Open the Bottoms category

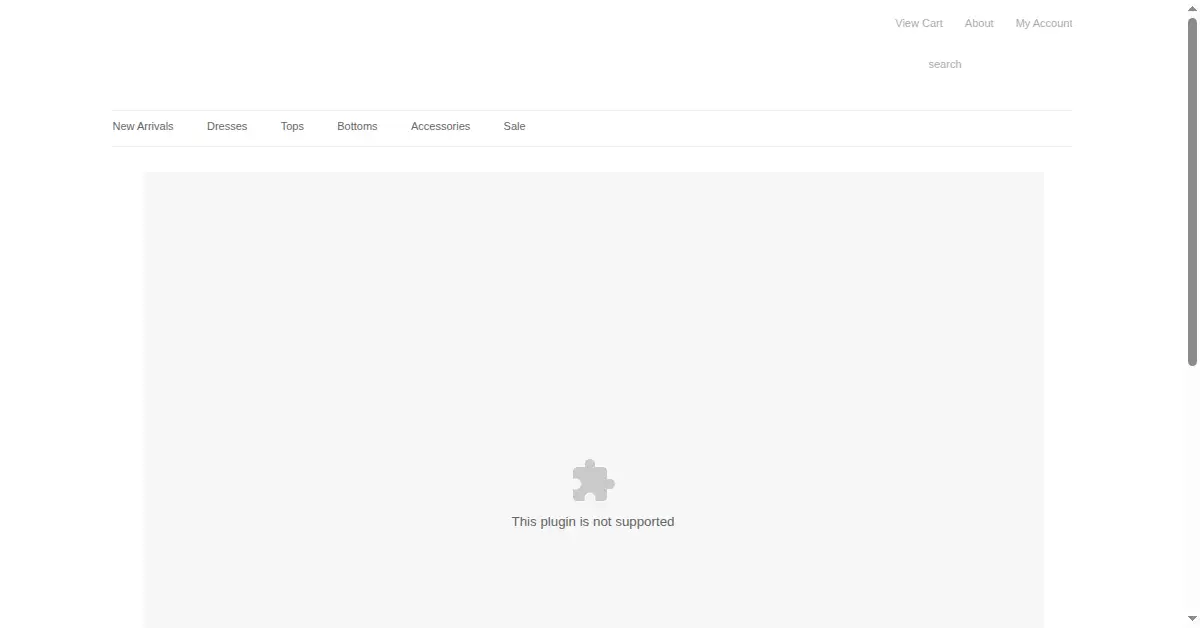coord(357,126)
